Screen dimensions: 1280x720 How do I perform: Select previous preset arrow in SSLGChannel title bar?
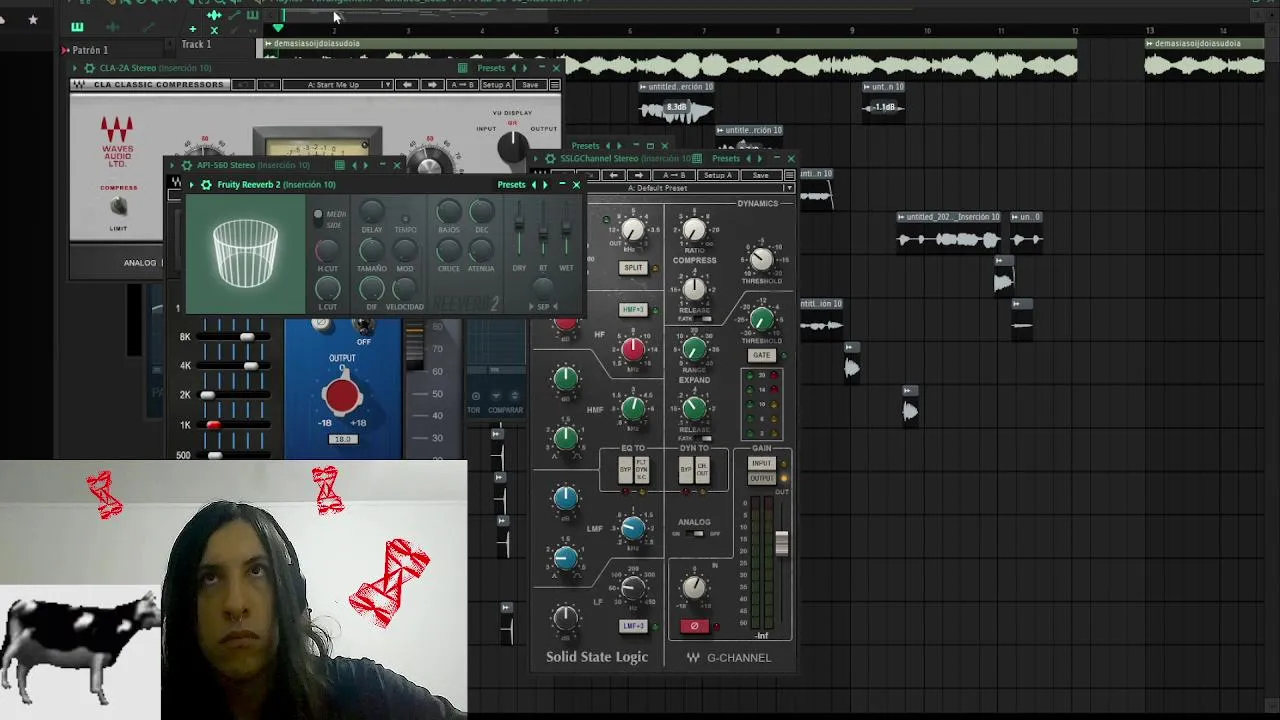coord(748,159)
